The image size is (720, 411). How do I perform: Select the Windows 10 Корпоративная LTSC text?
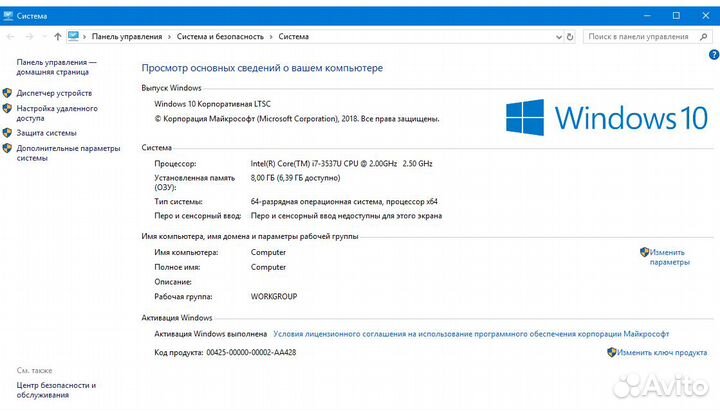tap(213, 104)
